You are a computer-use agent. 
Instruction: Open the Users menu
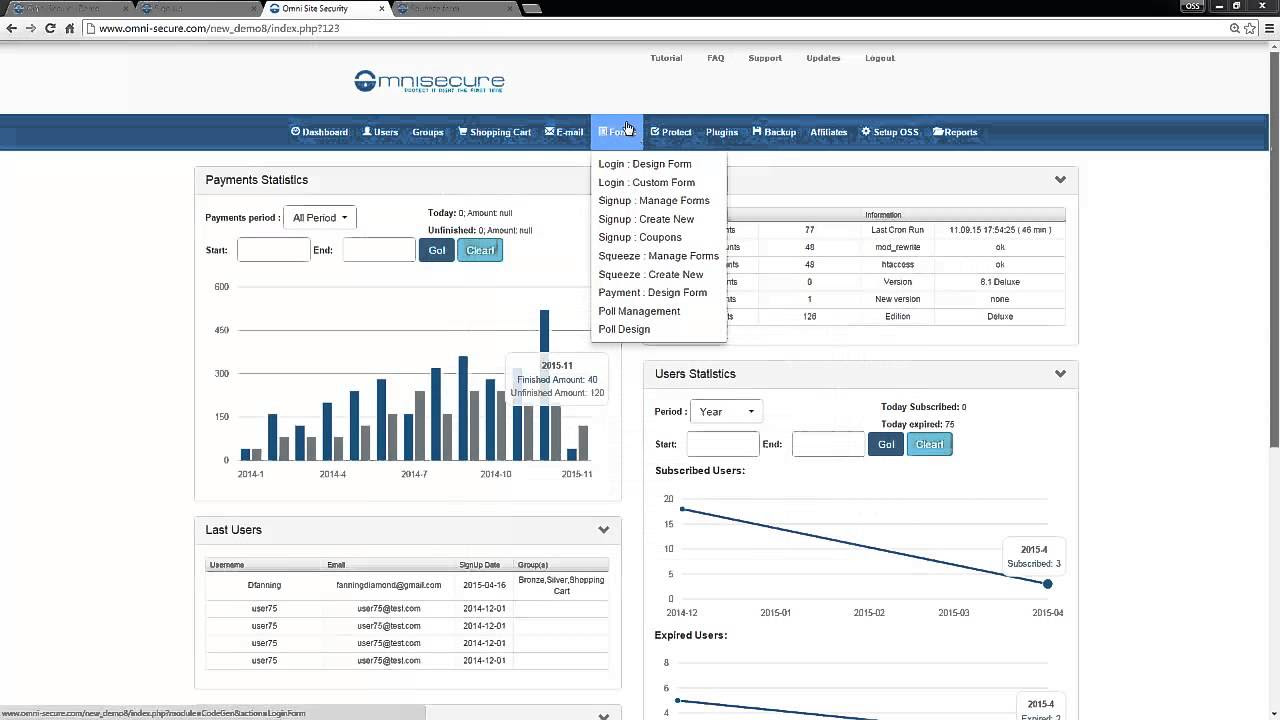pos(380,132)
